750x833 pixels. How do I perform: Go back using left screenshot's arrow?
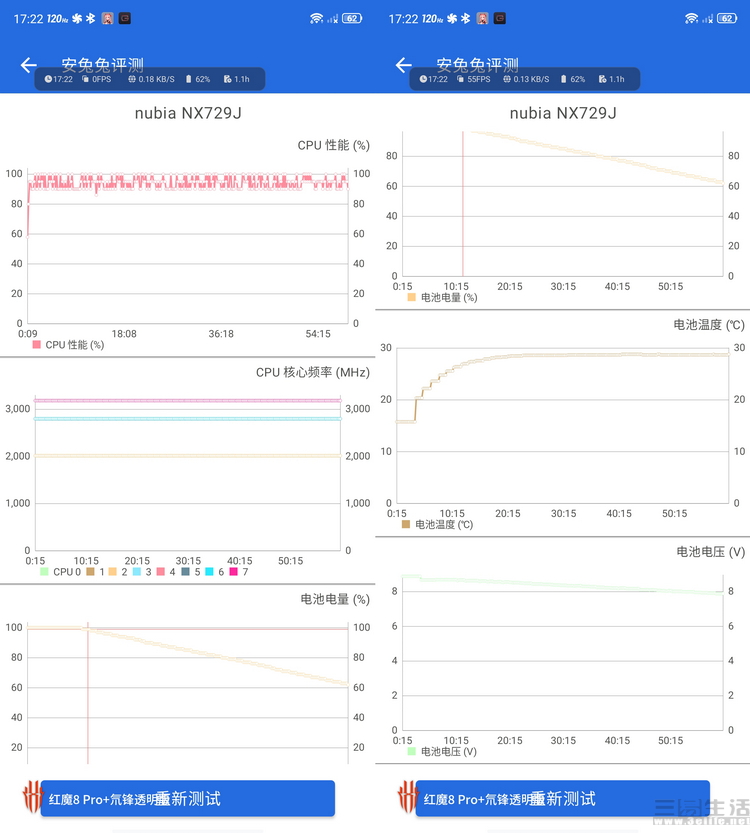point(29,65)
